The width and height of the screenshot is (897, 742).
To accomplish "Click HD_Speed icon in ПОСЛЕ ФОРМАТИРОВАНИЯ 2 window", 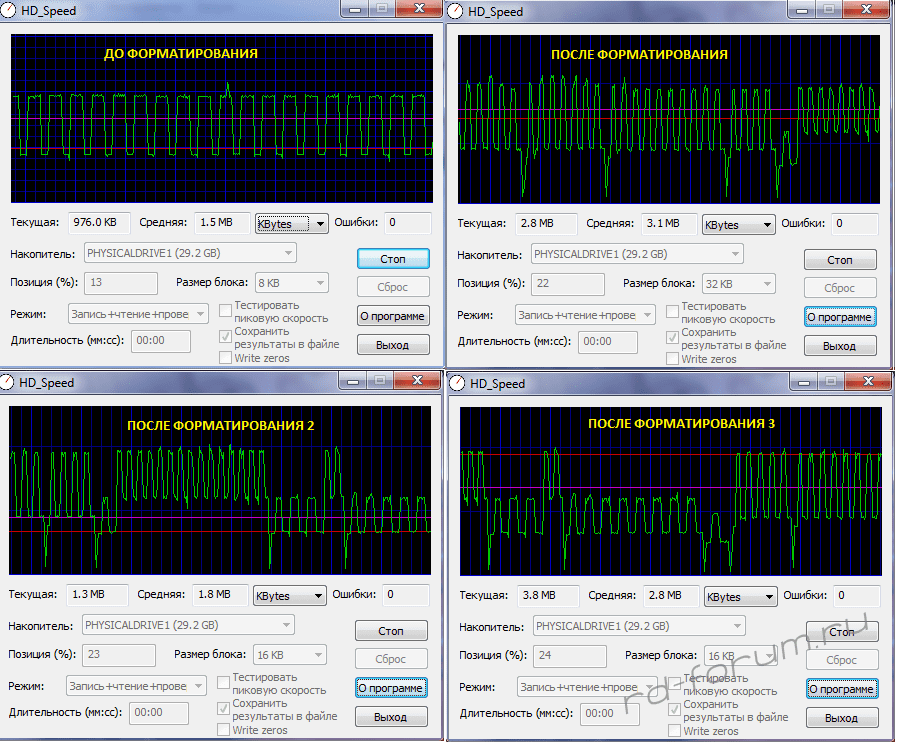I will click(10, 383).
